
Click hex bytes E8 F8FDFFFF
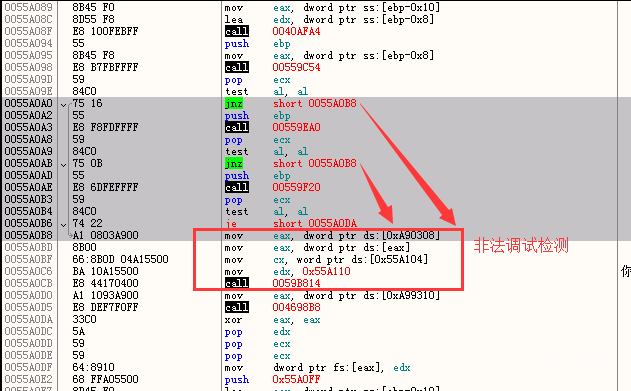coord(105,127)
